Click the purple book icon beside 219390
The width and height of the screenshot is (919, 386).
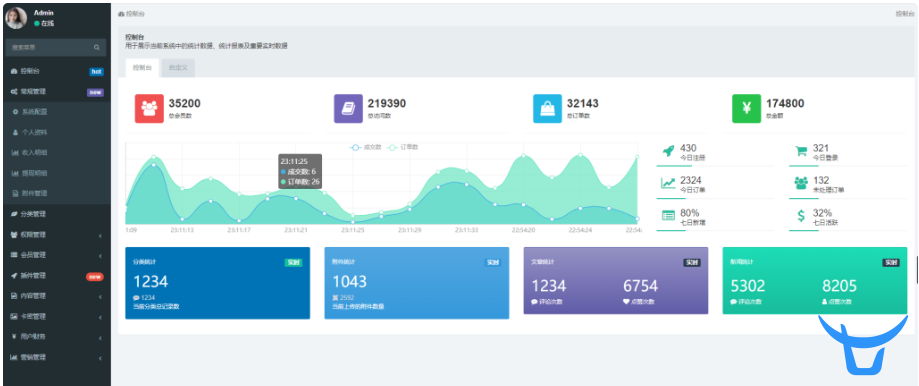pyautogui.click(x=349, y=108)
